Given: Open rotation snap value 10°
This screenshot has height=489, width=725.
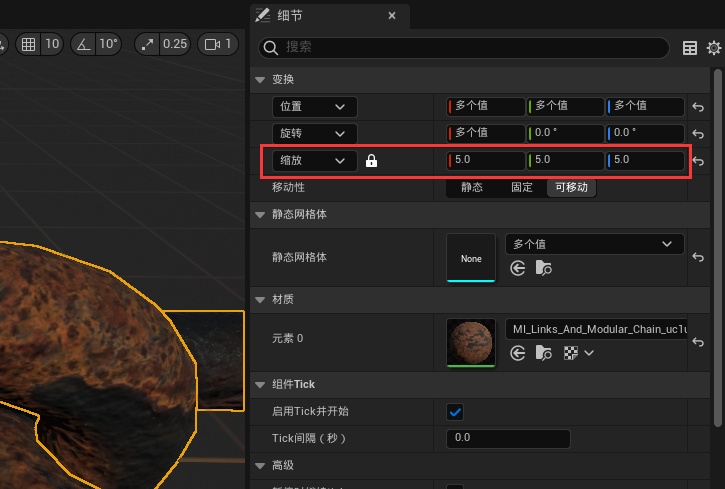Looking at the screenshot, I should [x=108, y=44].
